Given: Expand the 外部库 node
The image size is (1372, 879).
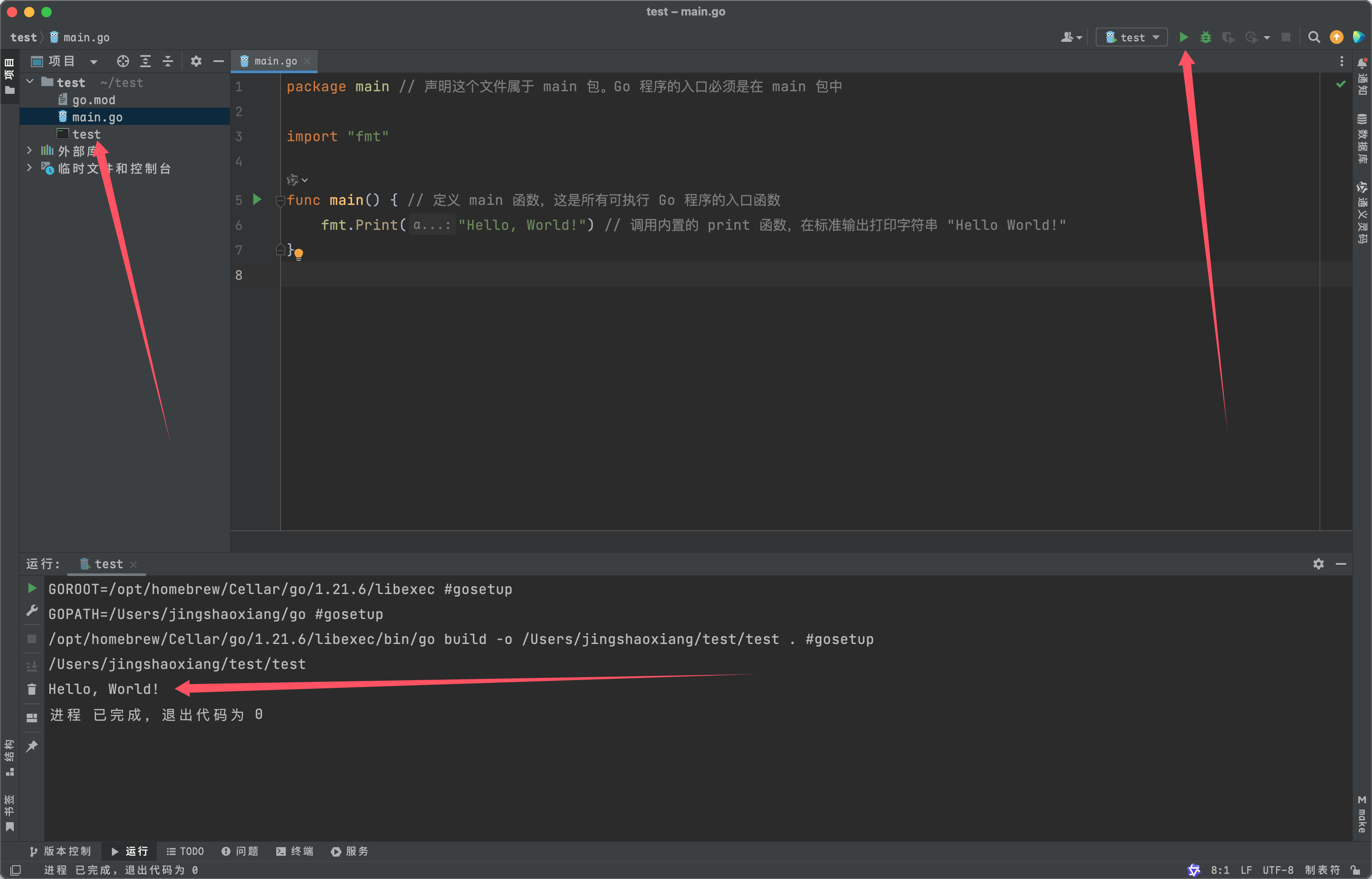Looking at the screenshot, I should click(x=30, y=151).
